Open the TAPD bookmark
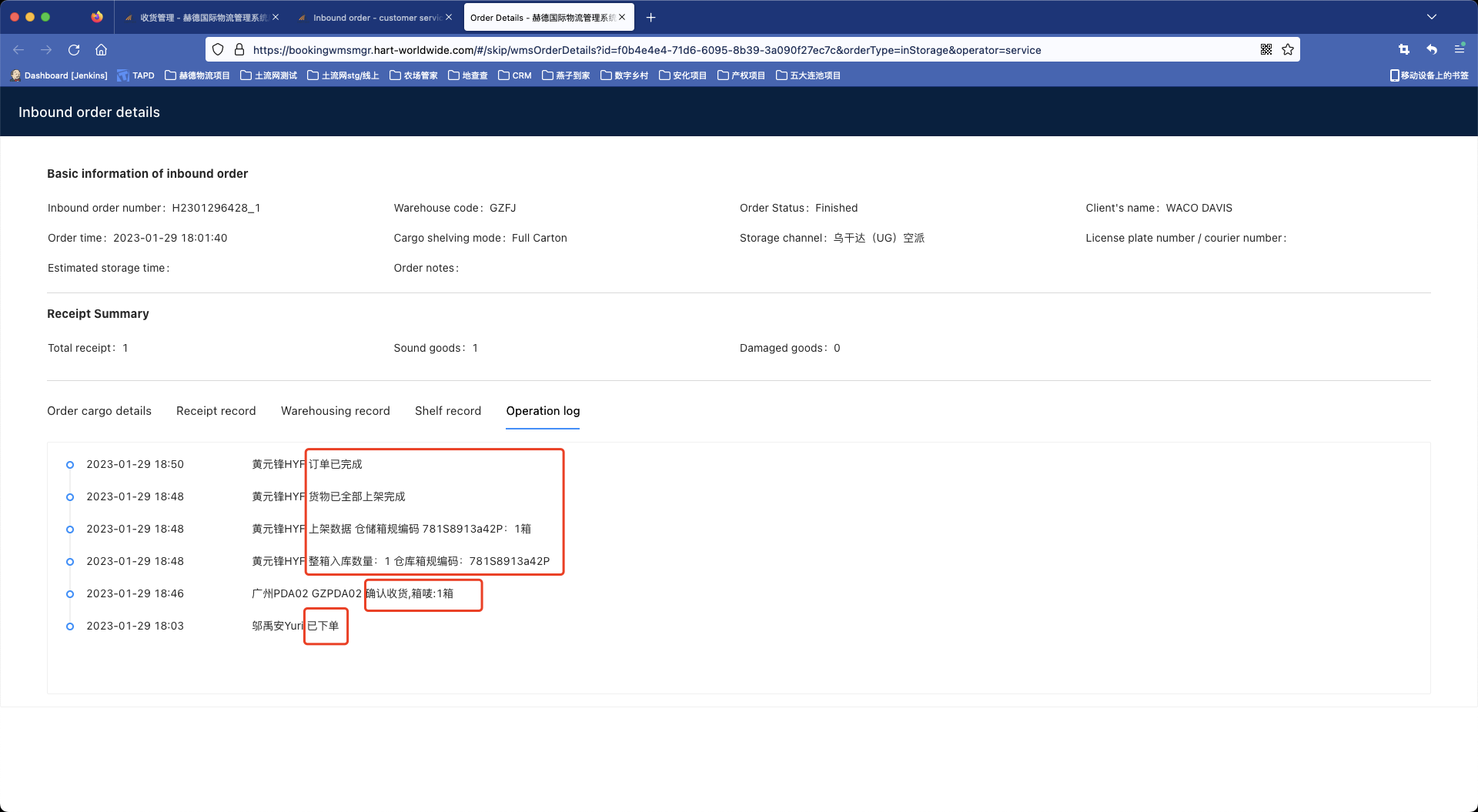 pyautogui.click(x=135, y=75)
